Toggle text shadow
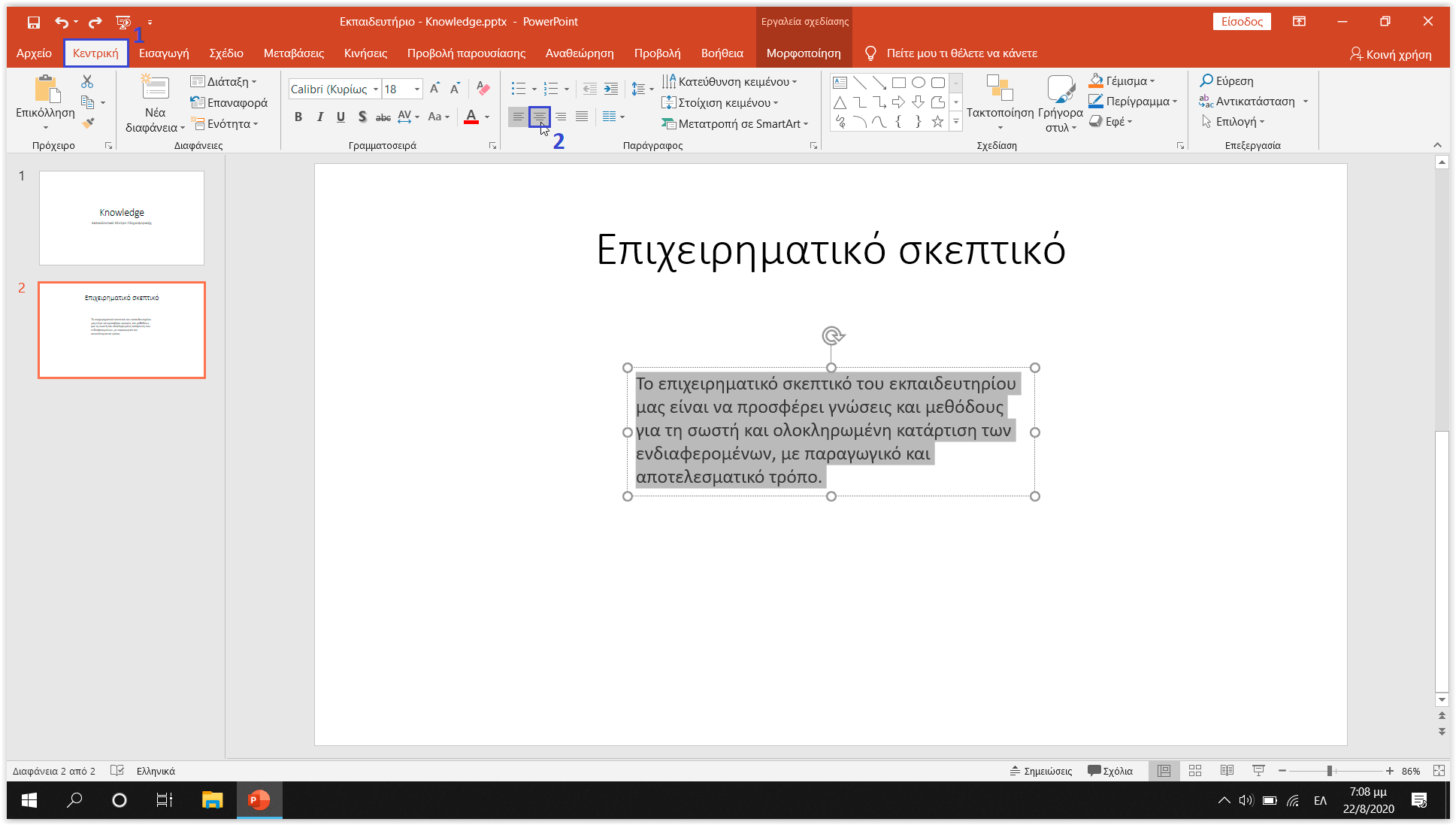The image size is (1456, 825). click(x=362, y=117)
